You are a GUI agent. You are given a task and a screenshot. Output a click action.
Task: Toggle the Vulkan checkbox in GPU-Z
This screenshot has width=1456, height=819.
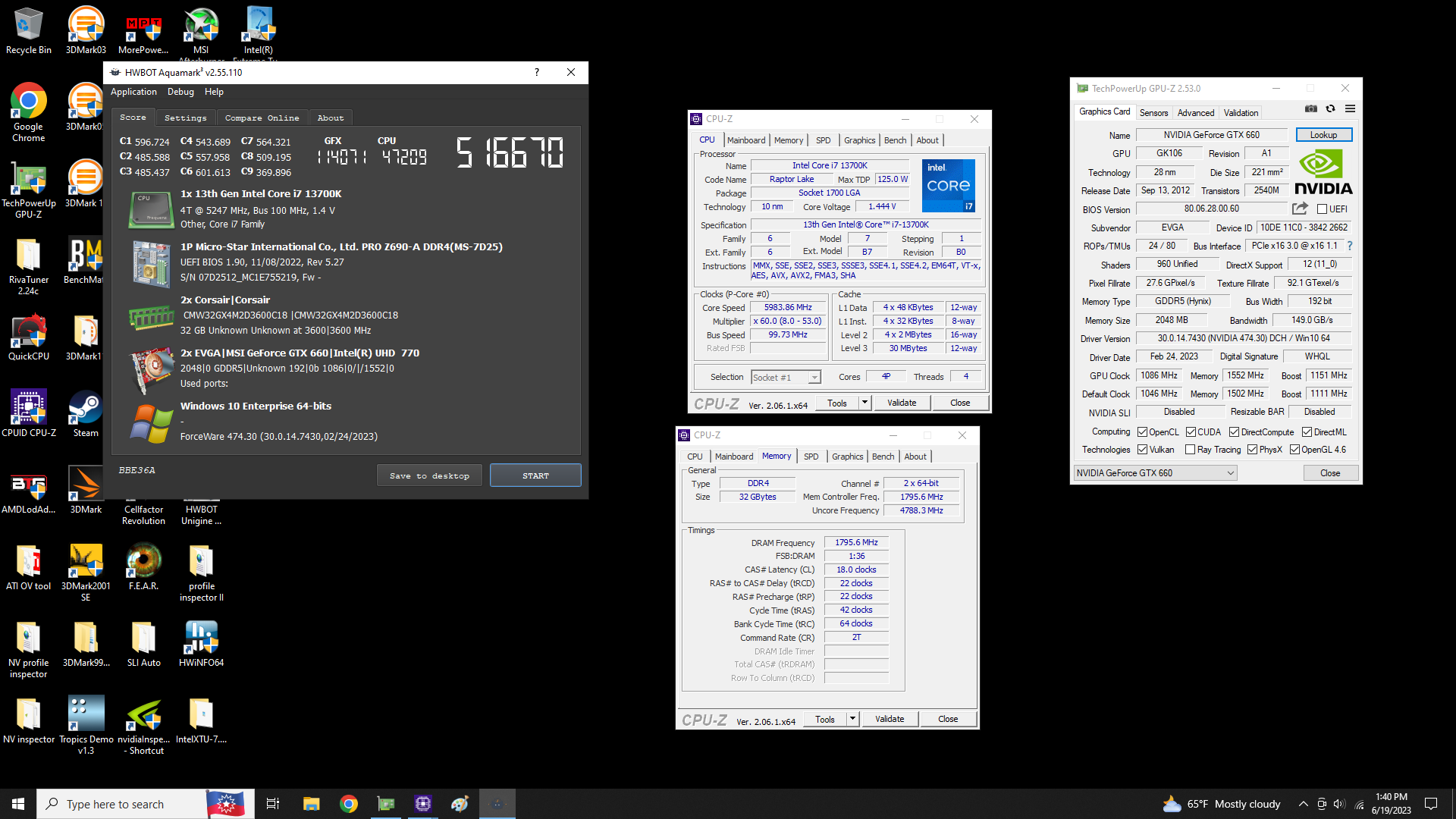point(1142,450)
